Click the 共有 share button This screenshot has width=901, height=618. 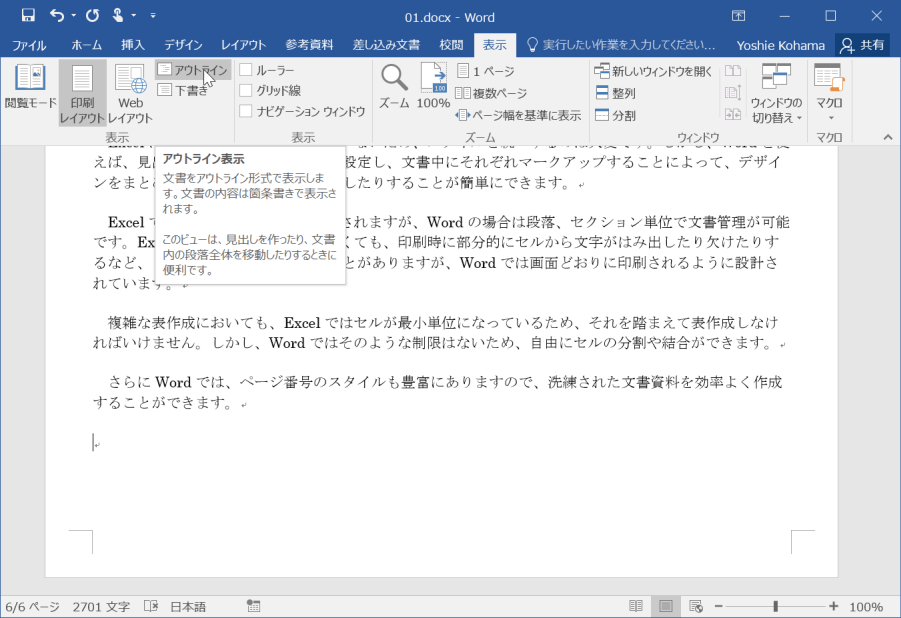[862, 45]
